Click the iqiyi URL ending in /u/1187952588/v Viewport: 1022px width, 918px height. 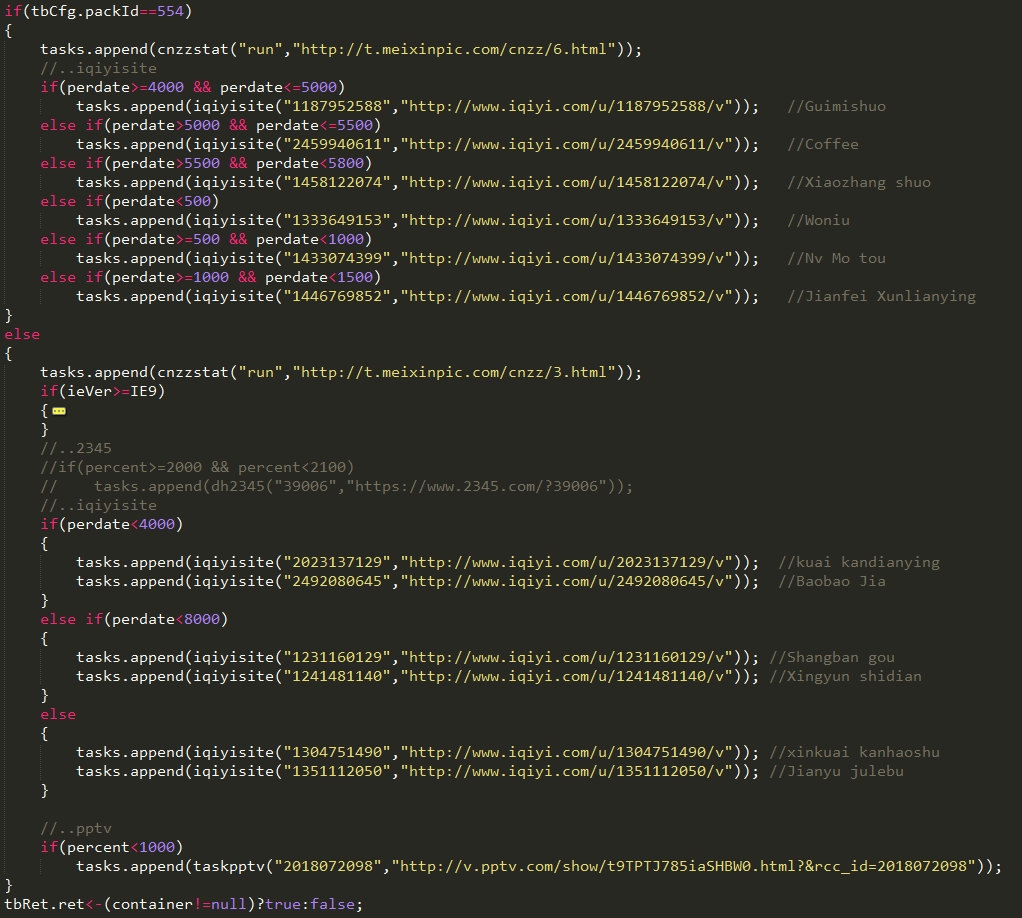pyautogui.click(x=566, y=106)
